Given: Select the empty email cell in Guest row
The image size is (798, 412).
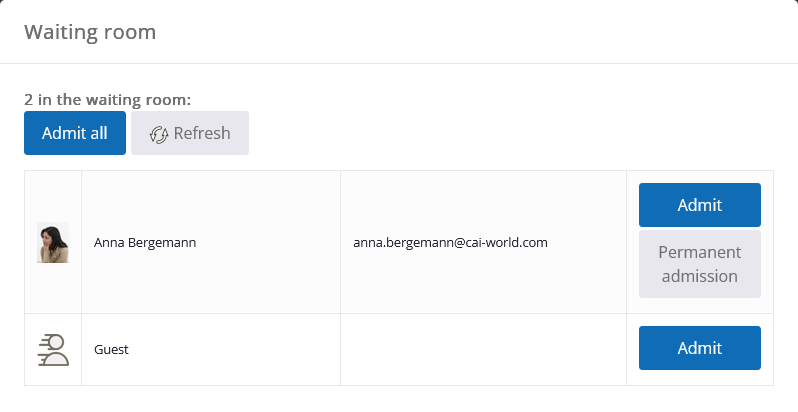Looking at the screenshot, I should tap(483, 349).
